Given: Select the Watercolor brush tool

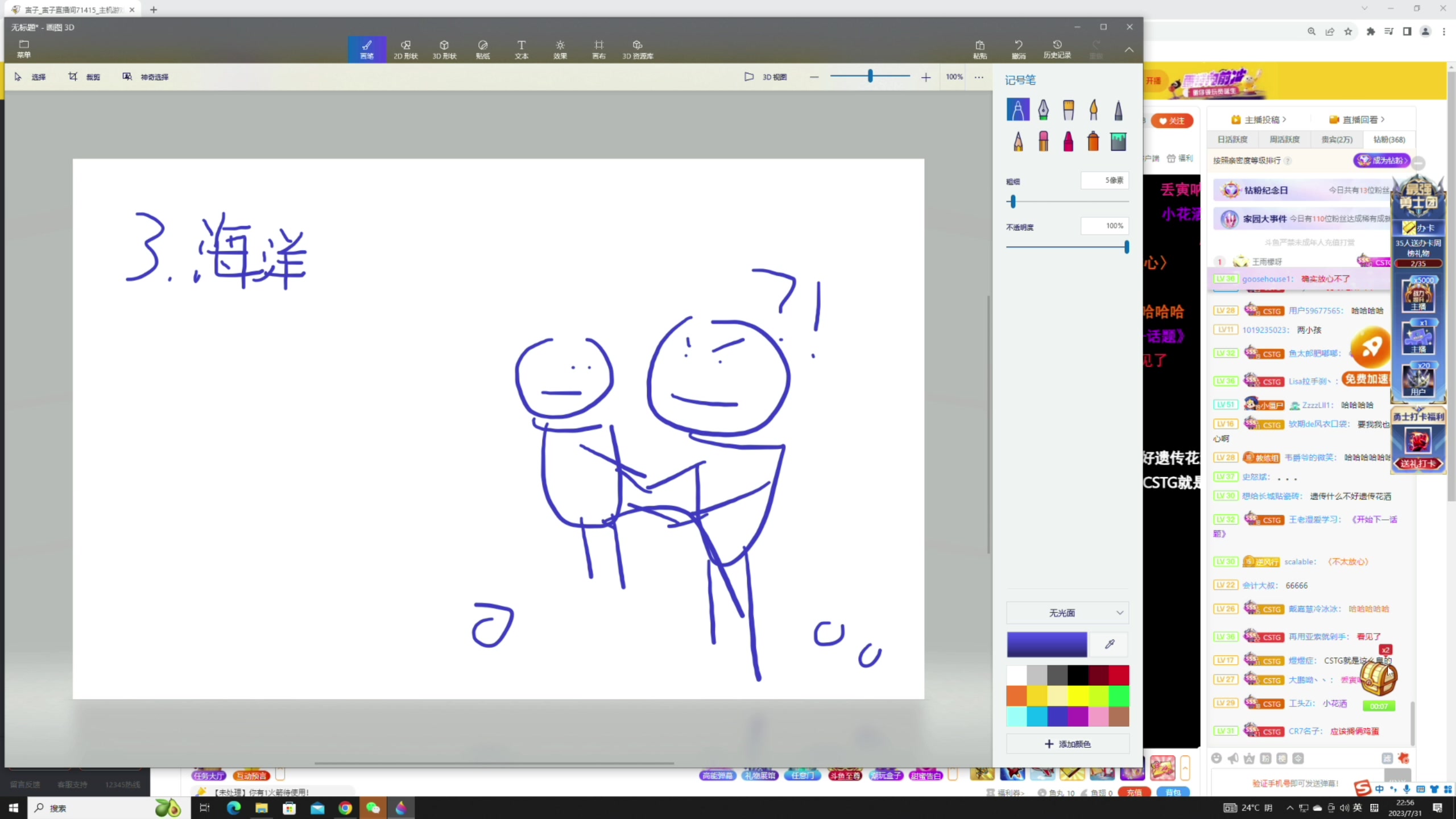Looking at the screenshot, I should [x=1093, y=109].
